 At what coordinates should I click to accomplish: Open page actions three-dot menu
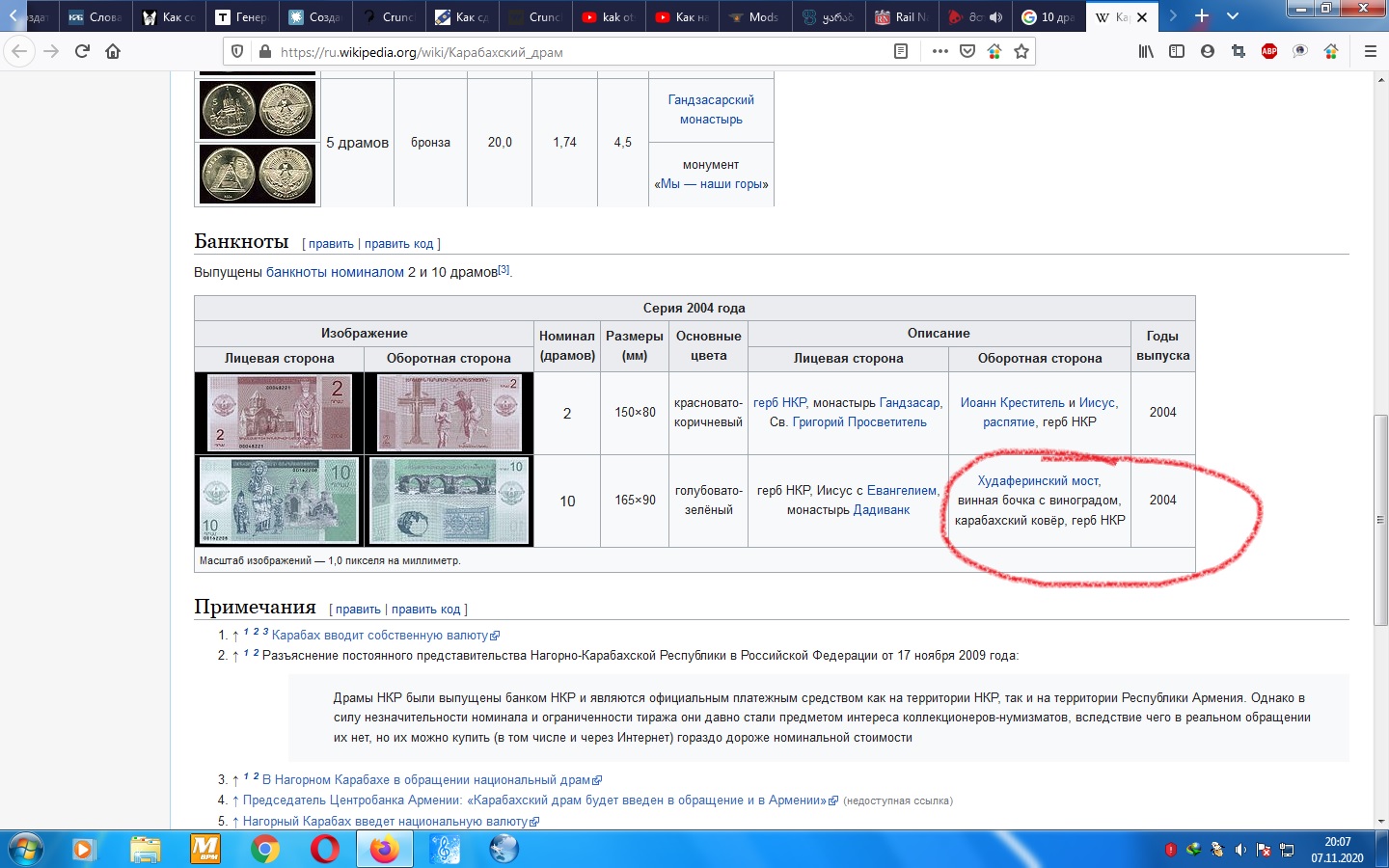pos(940,52)
